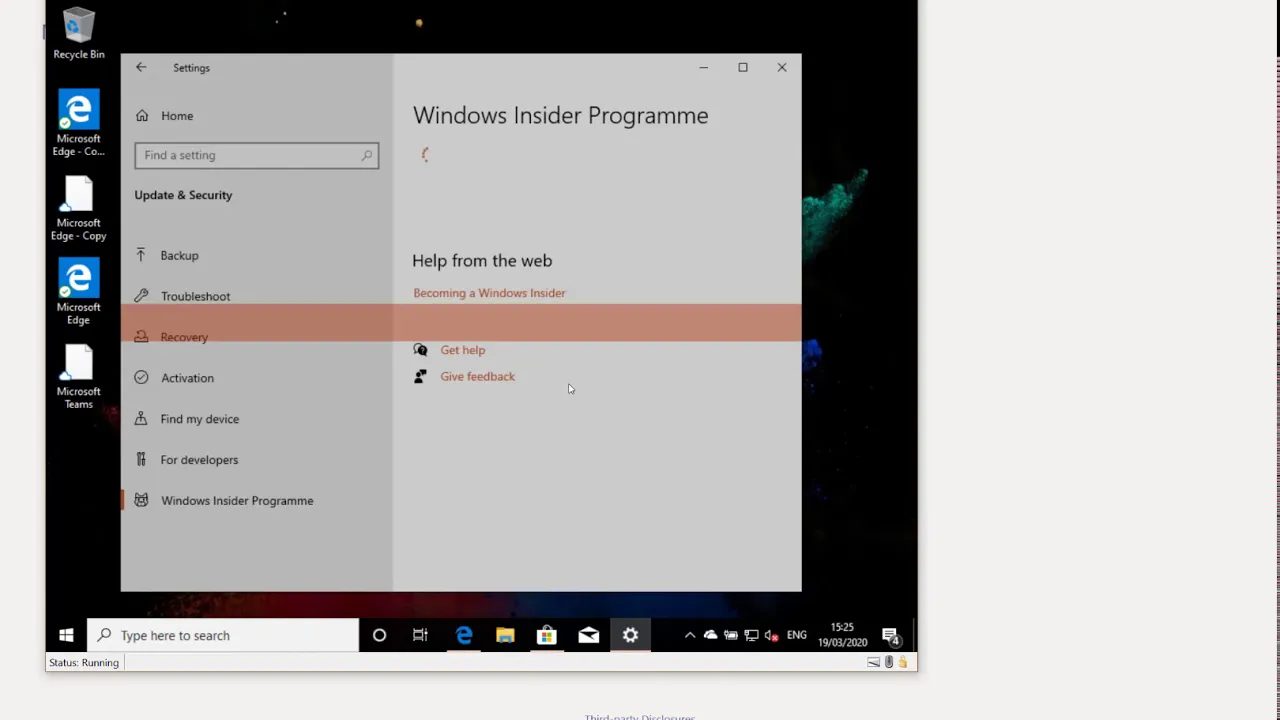The width and height of the screenshot is (1280, 720).
Task: Open Mail app from the taskbar
Action: pos(588,635)
